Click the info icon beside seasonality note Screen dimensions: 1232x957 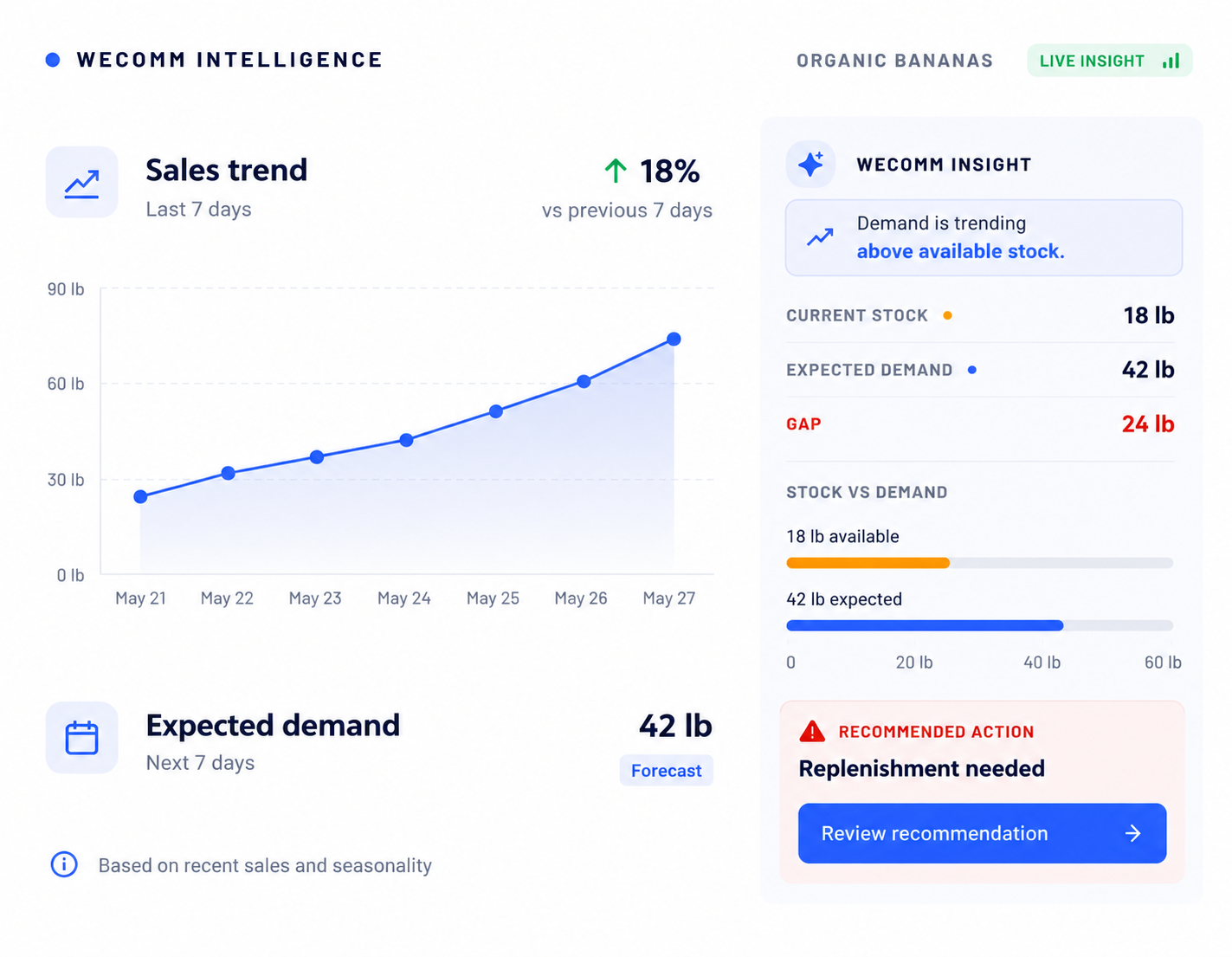64,864
